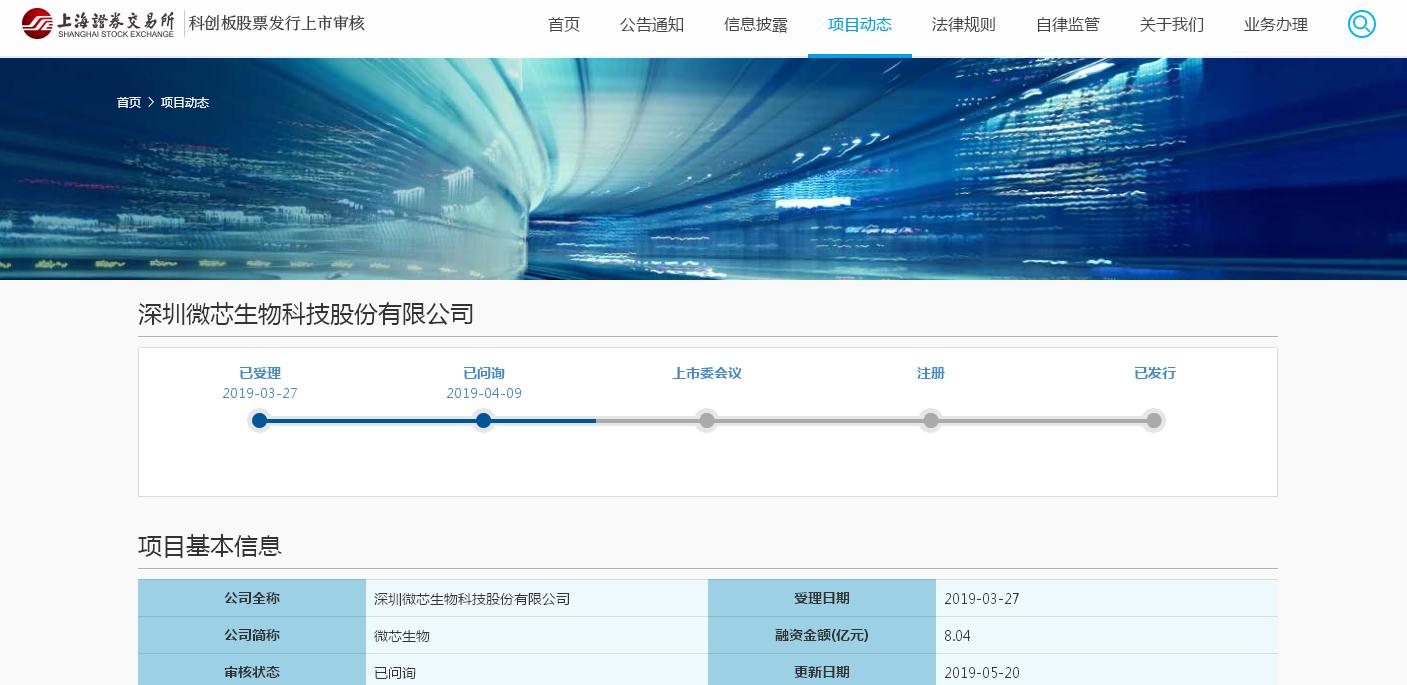Navigate to 自律监管 section

pos(1068,25)
